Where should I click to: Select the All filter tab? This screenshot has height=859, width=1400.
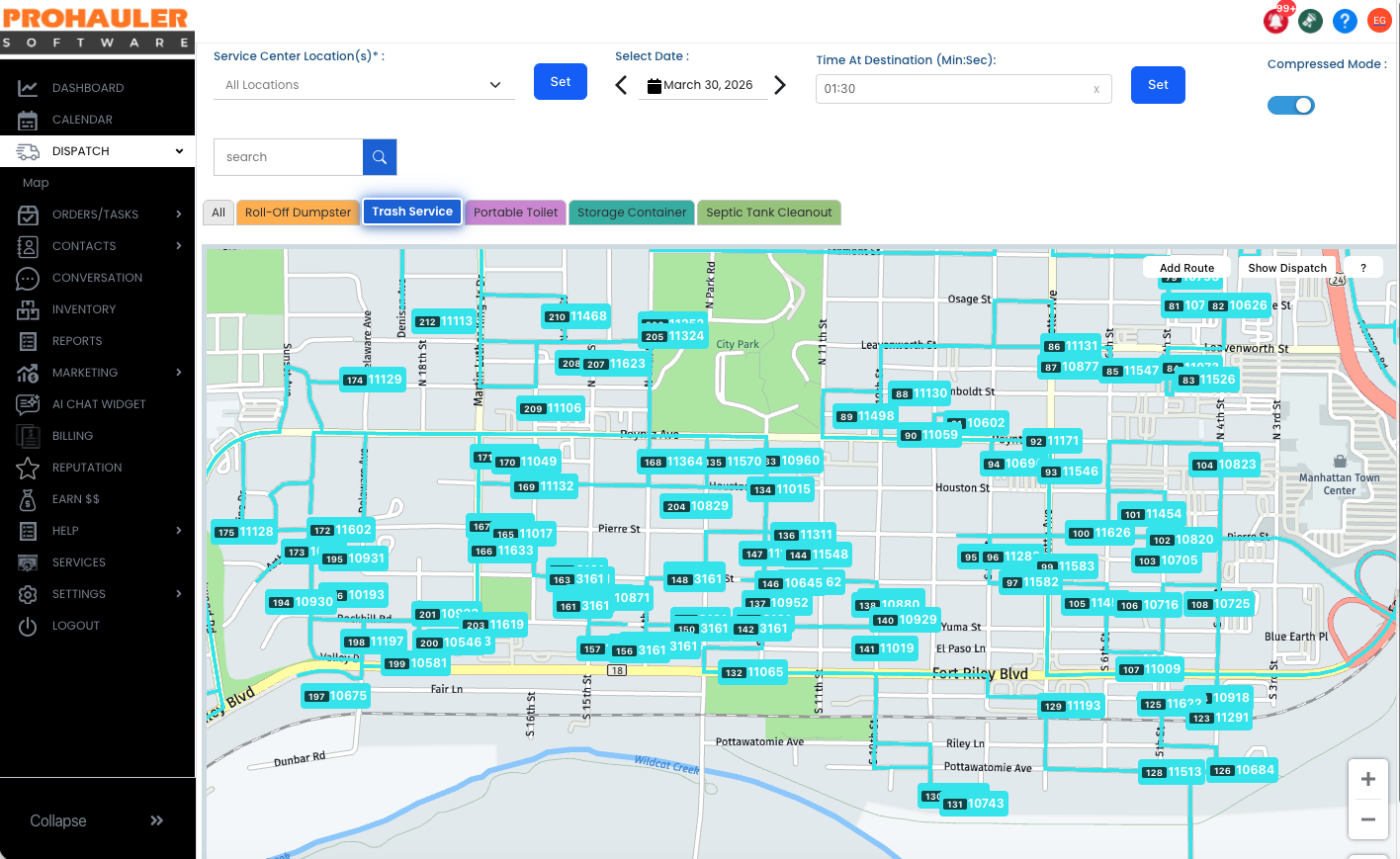(219, 213)
